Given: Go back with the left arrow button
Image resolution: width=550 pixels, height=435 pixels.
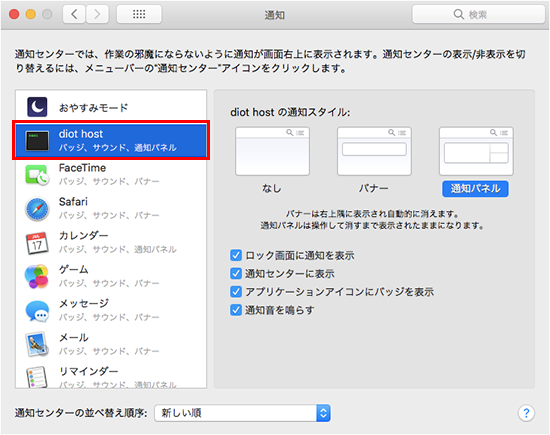Looking at the screenshot, I should click(74, 14).
